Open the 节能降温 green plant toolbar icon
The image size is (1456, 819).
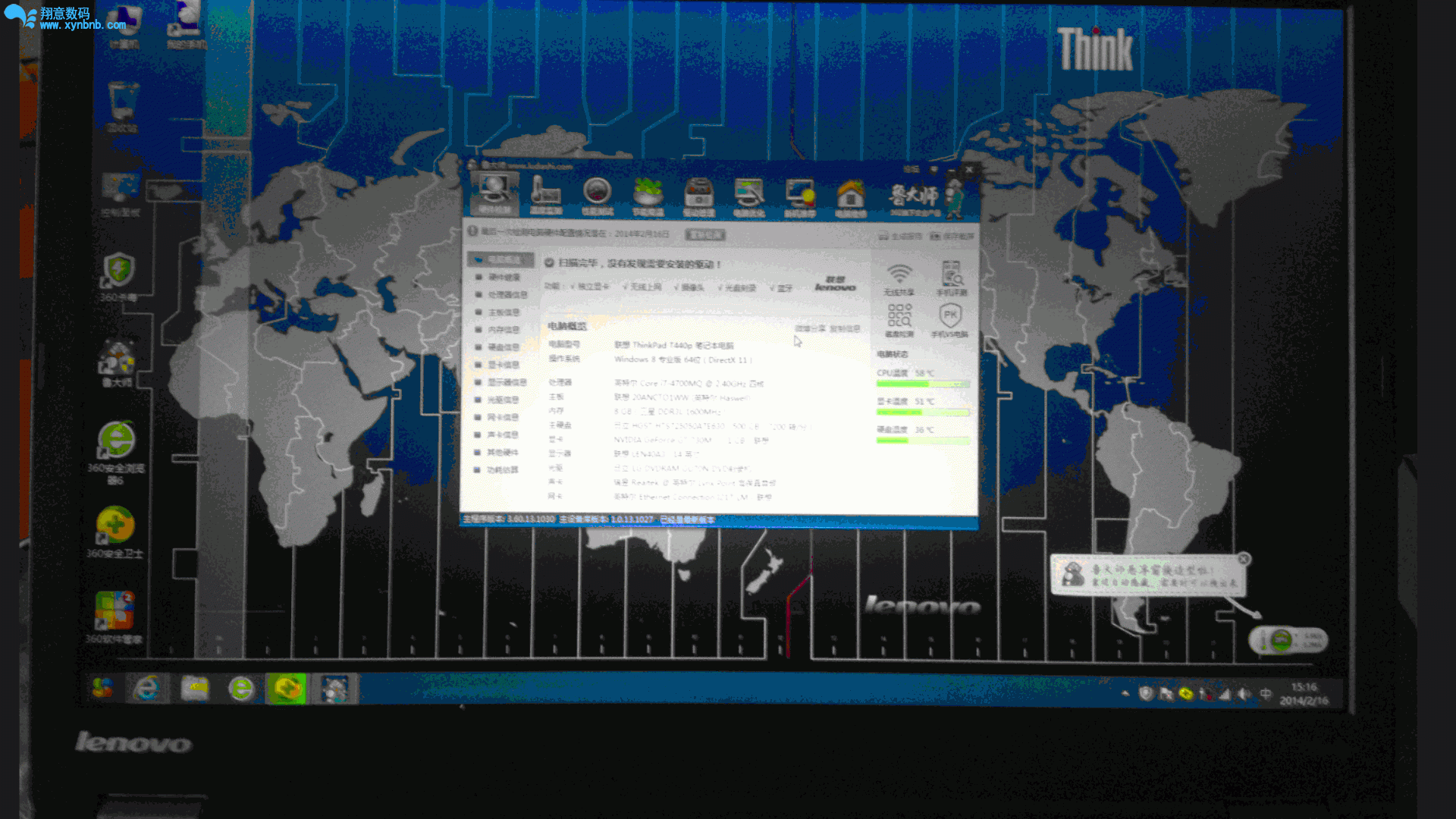tap(648, 197)
